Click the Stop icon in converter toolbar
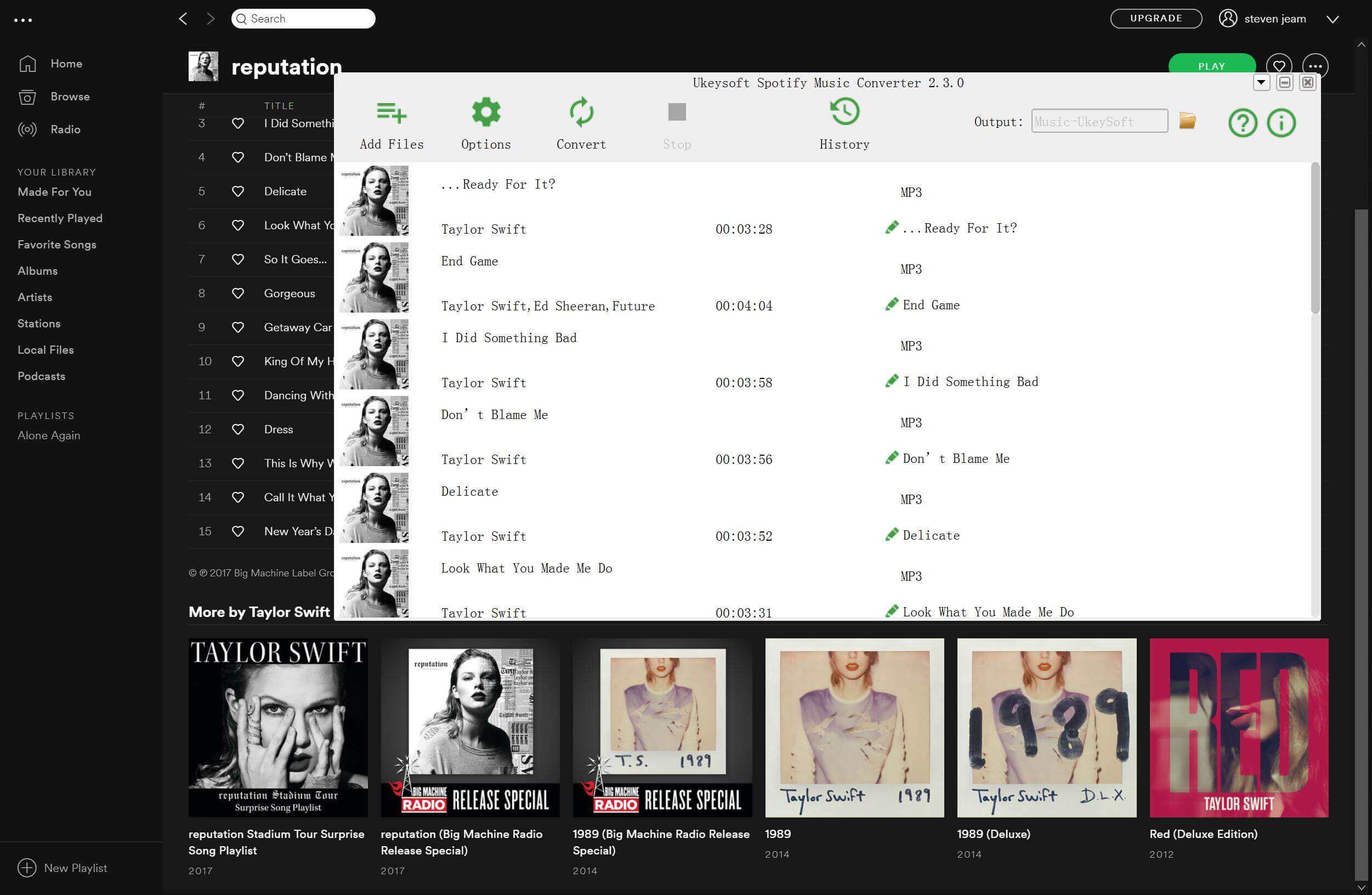Image resolution: width=1372 pixels, height=895 pixels. click(677, 110)
